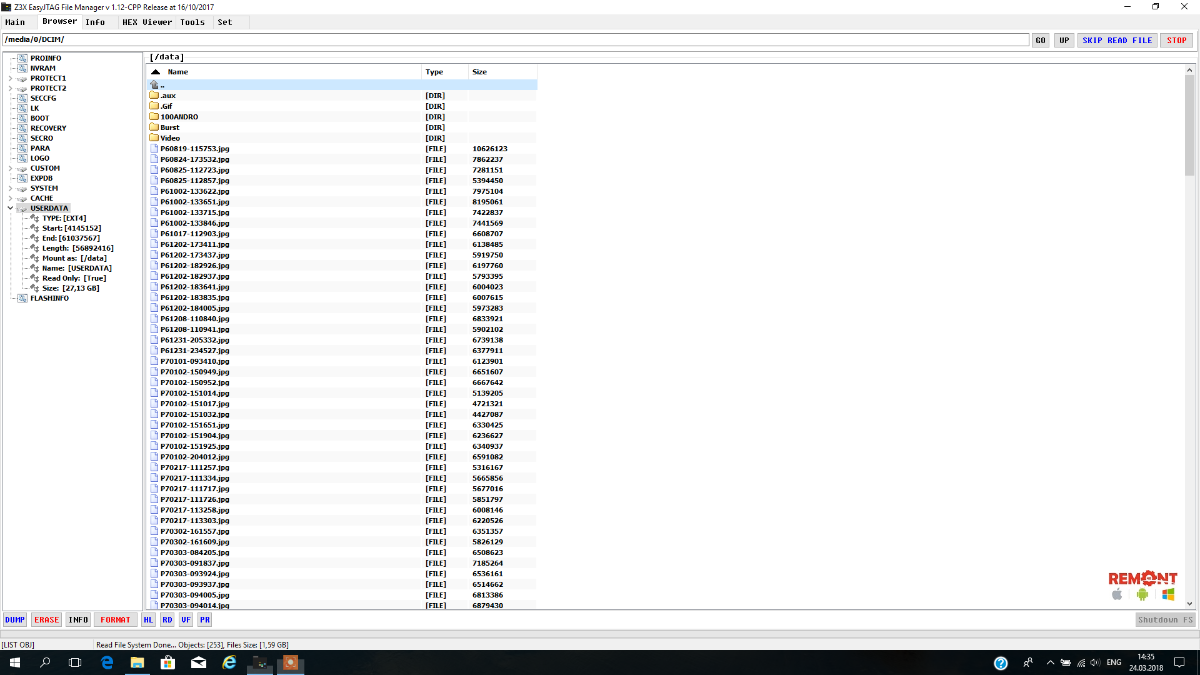Viewport: 1200px width, 675px height.
Task: Expand the SYSTEM partition node
Action: point(10,188)
